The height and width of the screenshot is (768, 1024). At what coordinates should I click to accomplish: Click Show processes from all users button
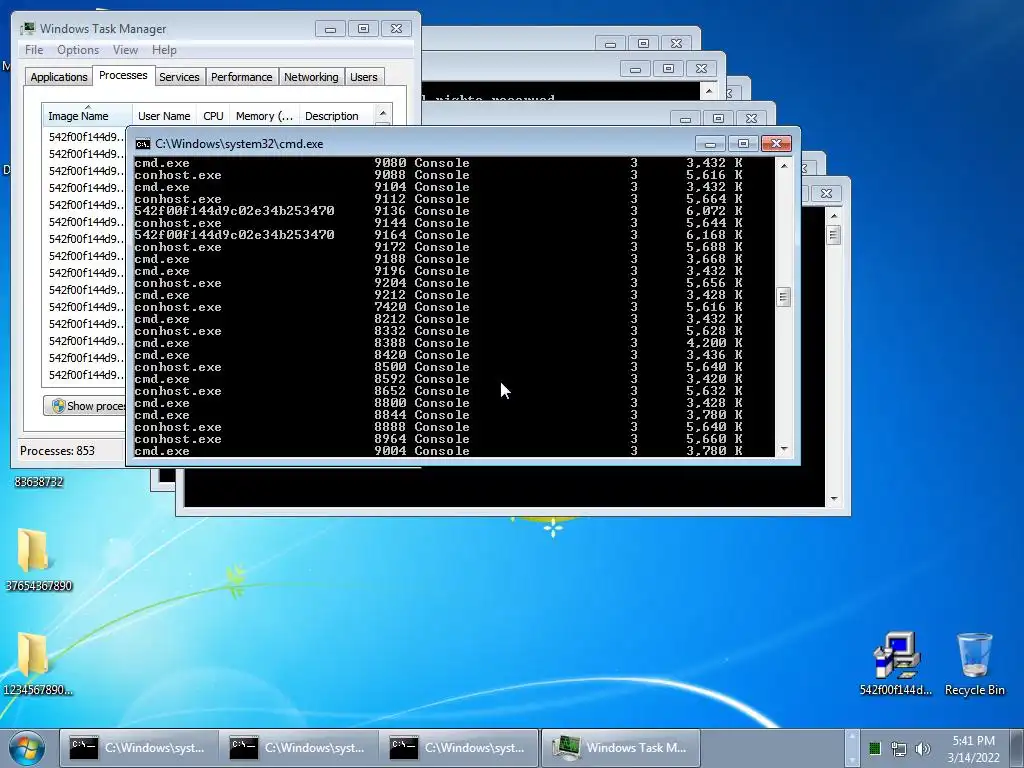[85, 406]
